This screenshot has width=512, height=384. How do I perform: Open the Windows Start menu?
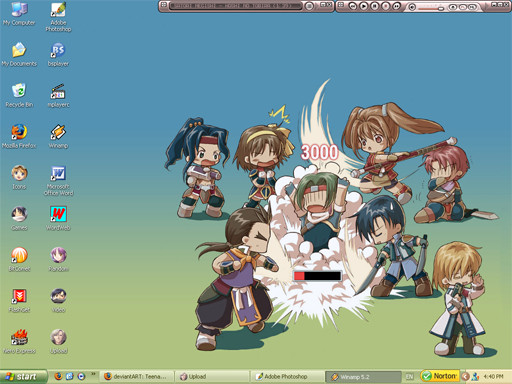tap(23, 377)
